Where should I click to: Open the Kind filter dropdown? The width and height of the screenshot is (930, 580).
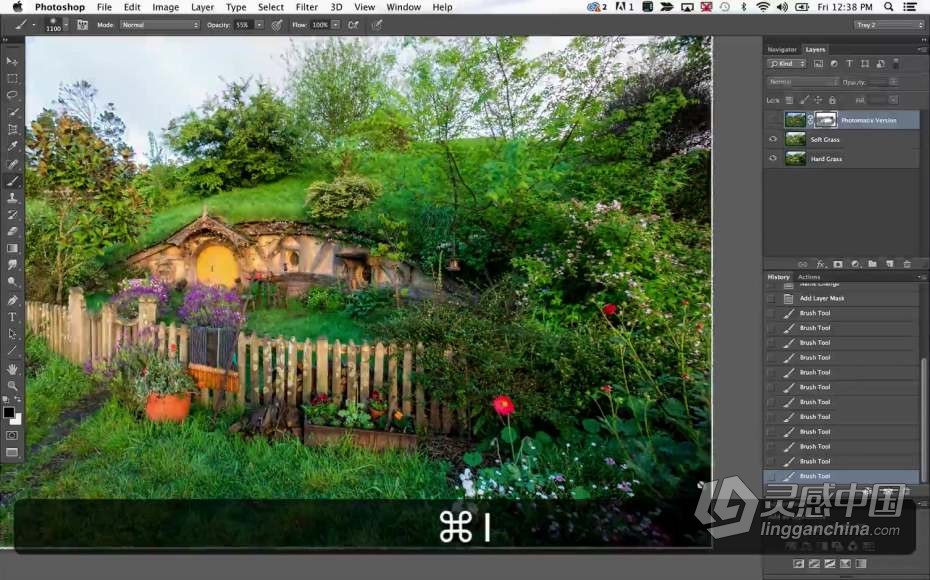786,63
